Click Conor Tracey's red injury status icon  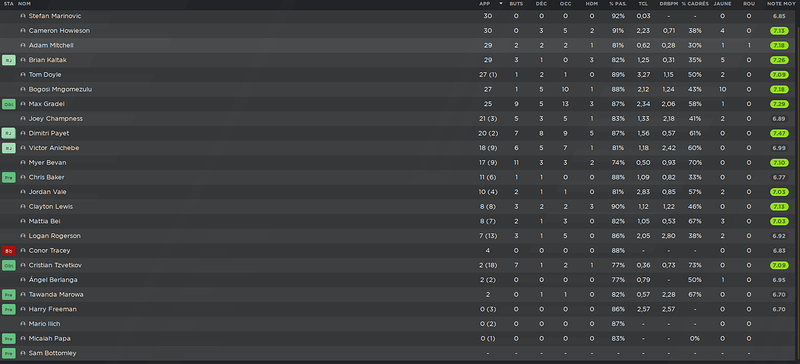point(9,251)
